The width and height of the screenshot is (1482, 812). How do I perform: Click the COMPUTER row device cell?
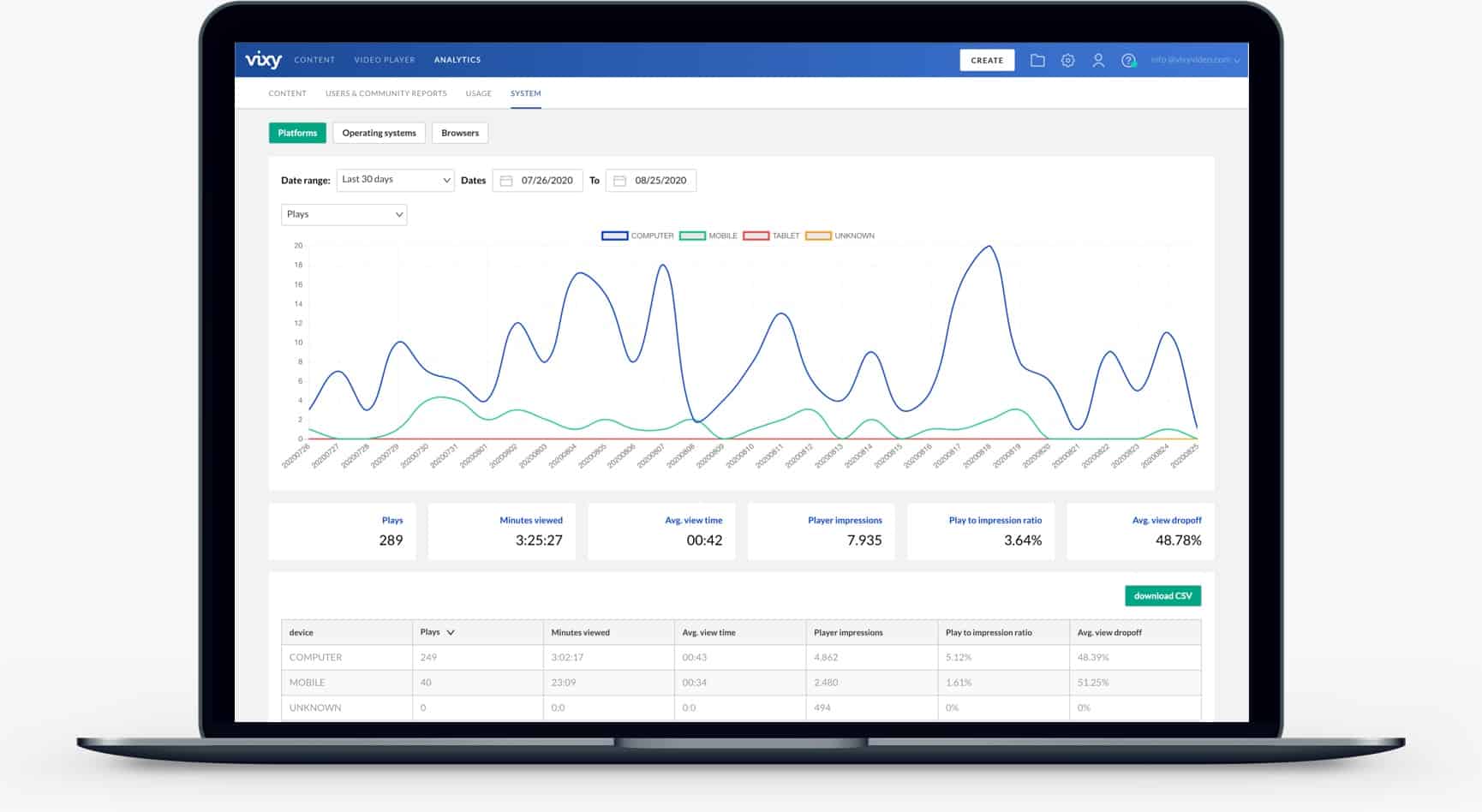(x=347, y=657)
